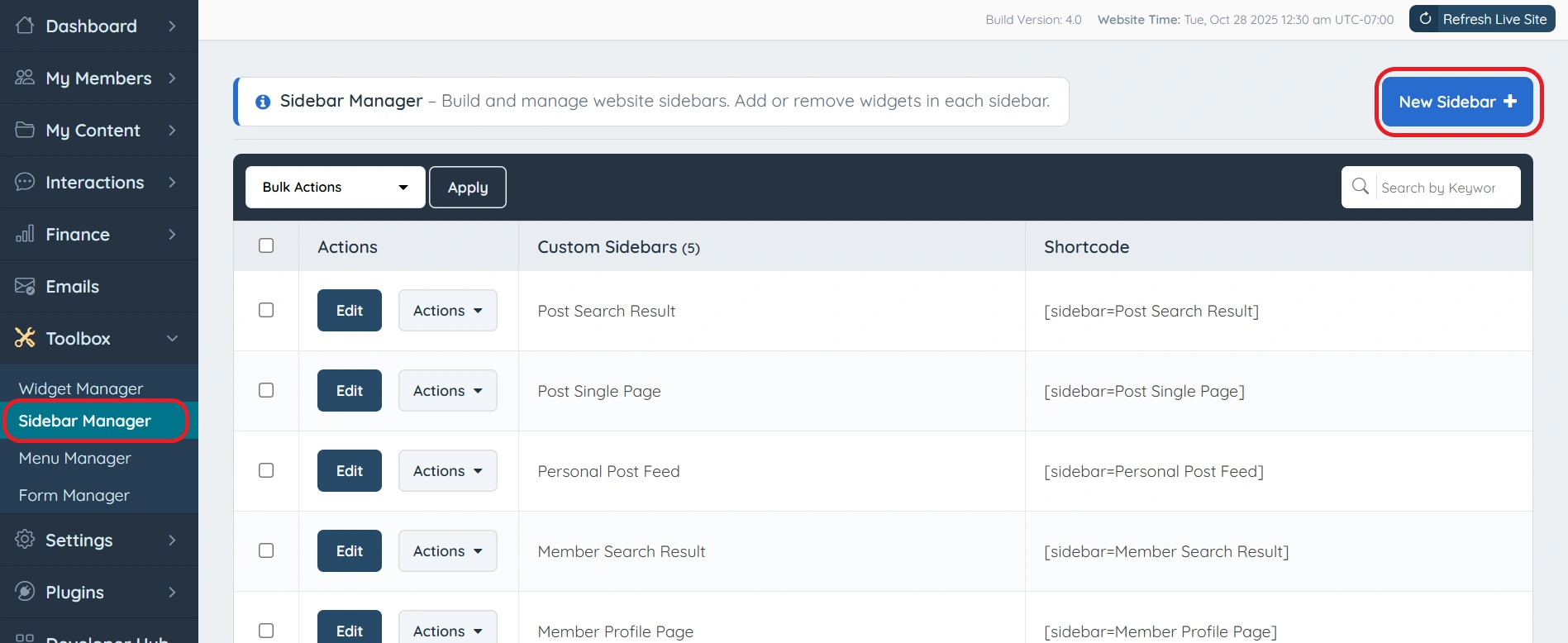Edit the Post Search Result sidebar
Image resolution: width=1568 pixels, height=643 pixels.
pyautogui.click(x=350, y=310)
